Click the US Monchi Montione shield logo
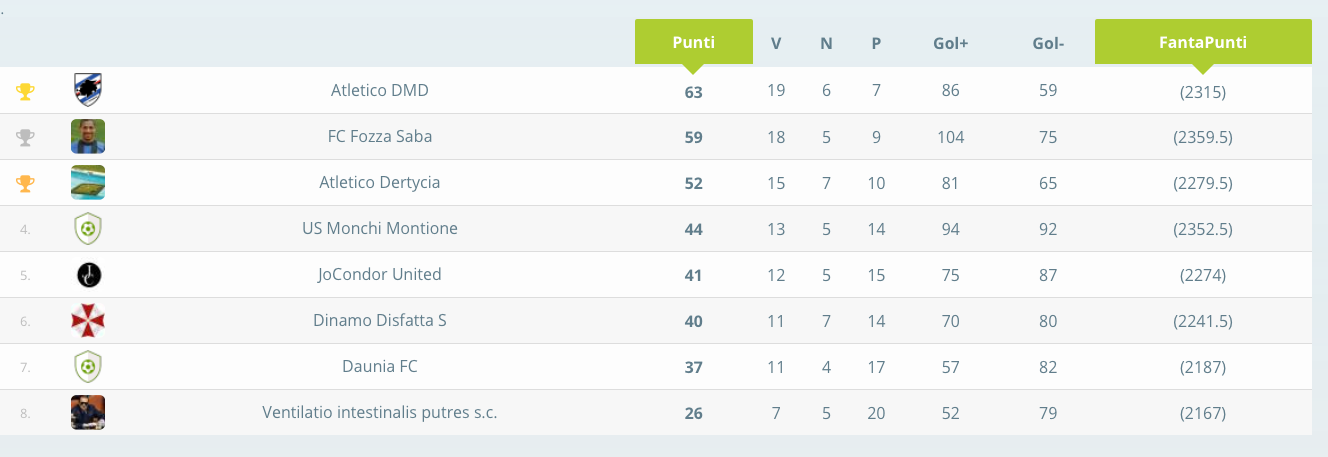 pos(88,229)
